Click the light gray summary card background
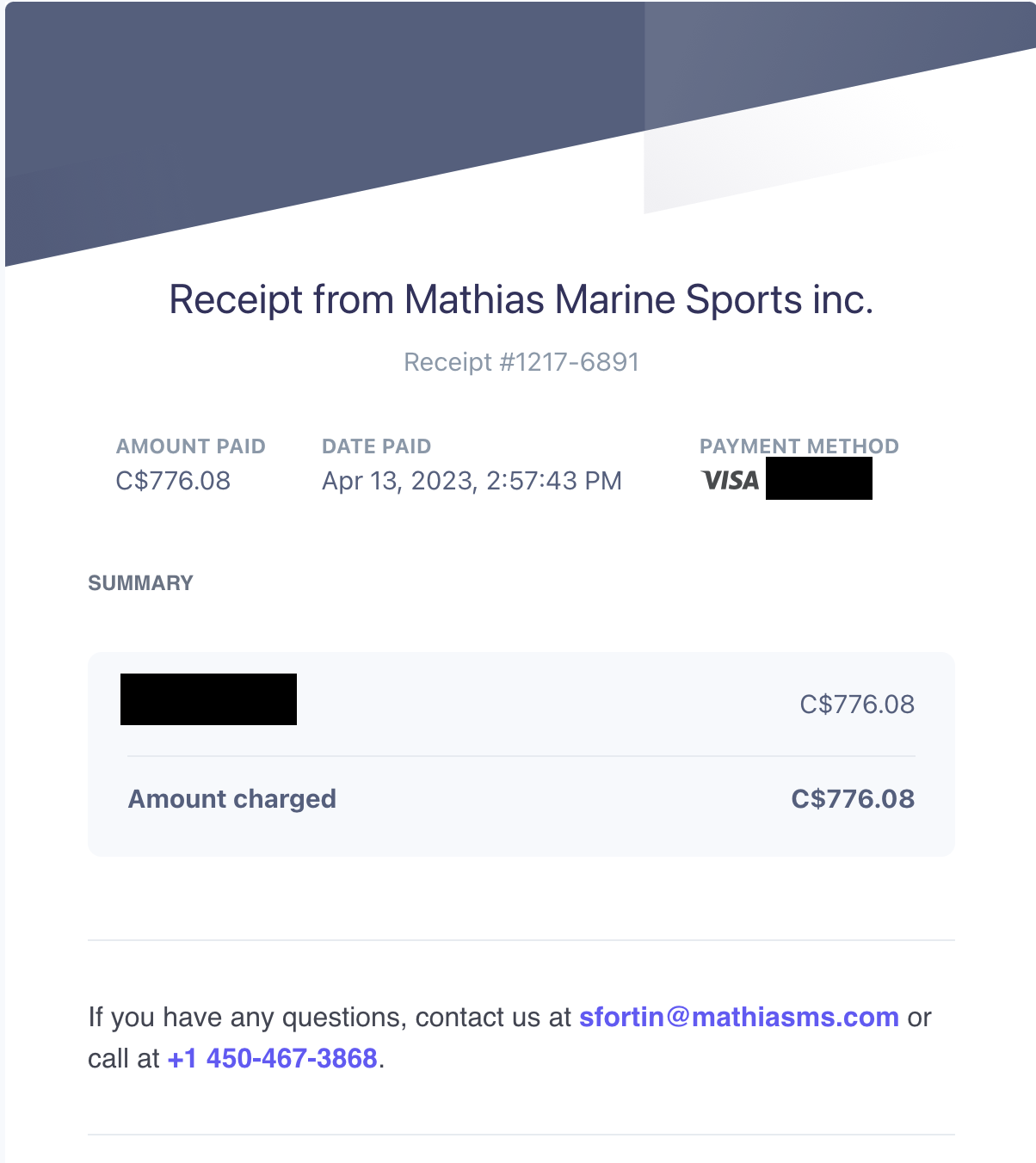1036x1163 pixels. tap(521, 754)
